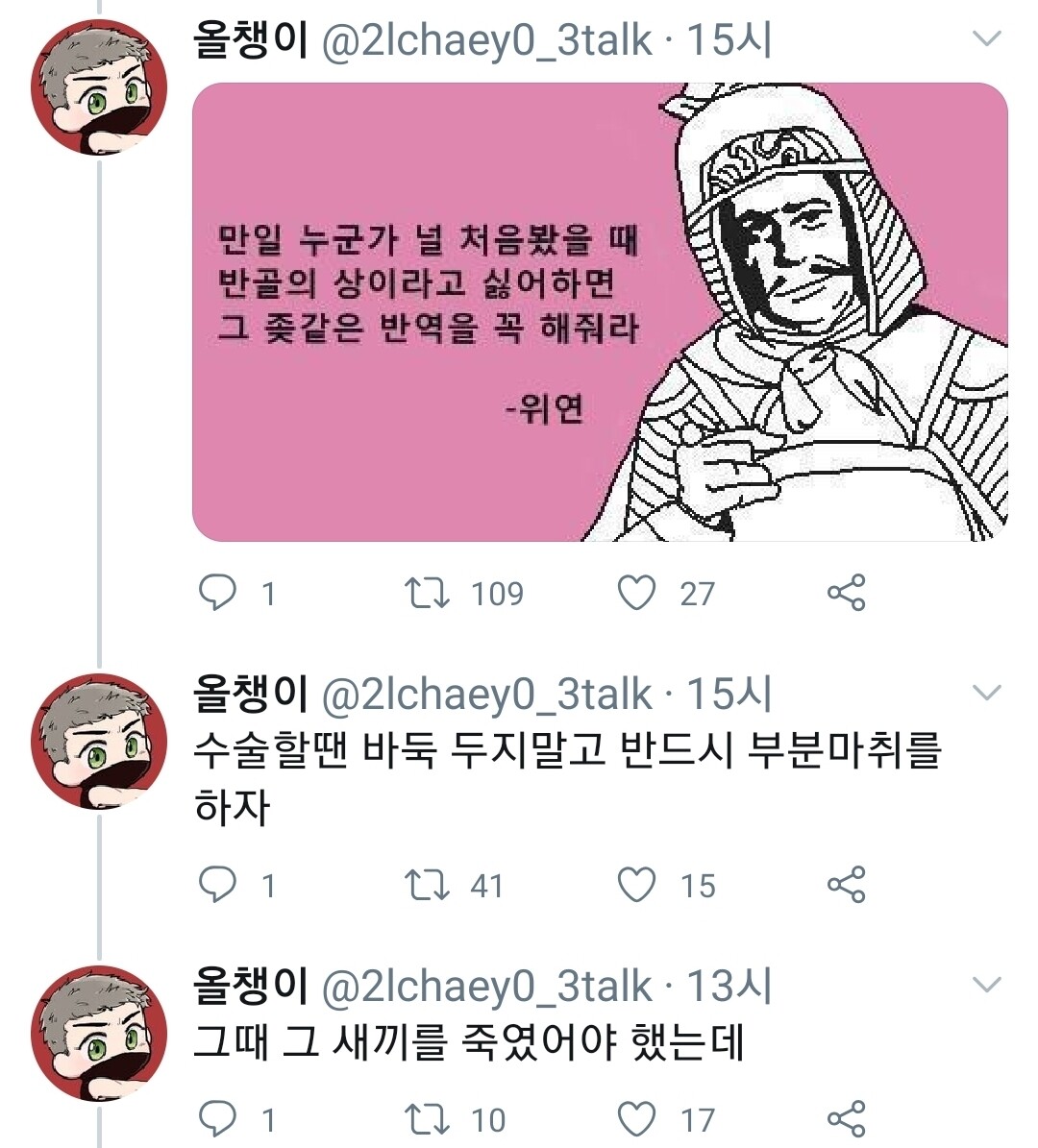The image size is (1038, 1148).
Task: Open more options on third tweet
Action: pos(987,985)
